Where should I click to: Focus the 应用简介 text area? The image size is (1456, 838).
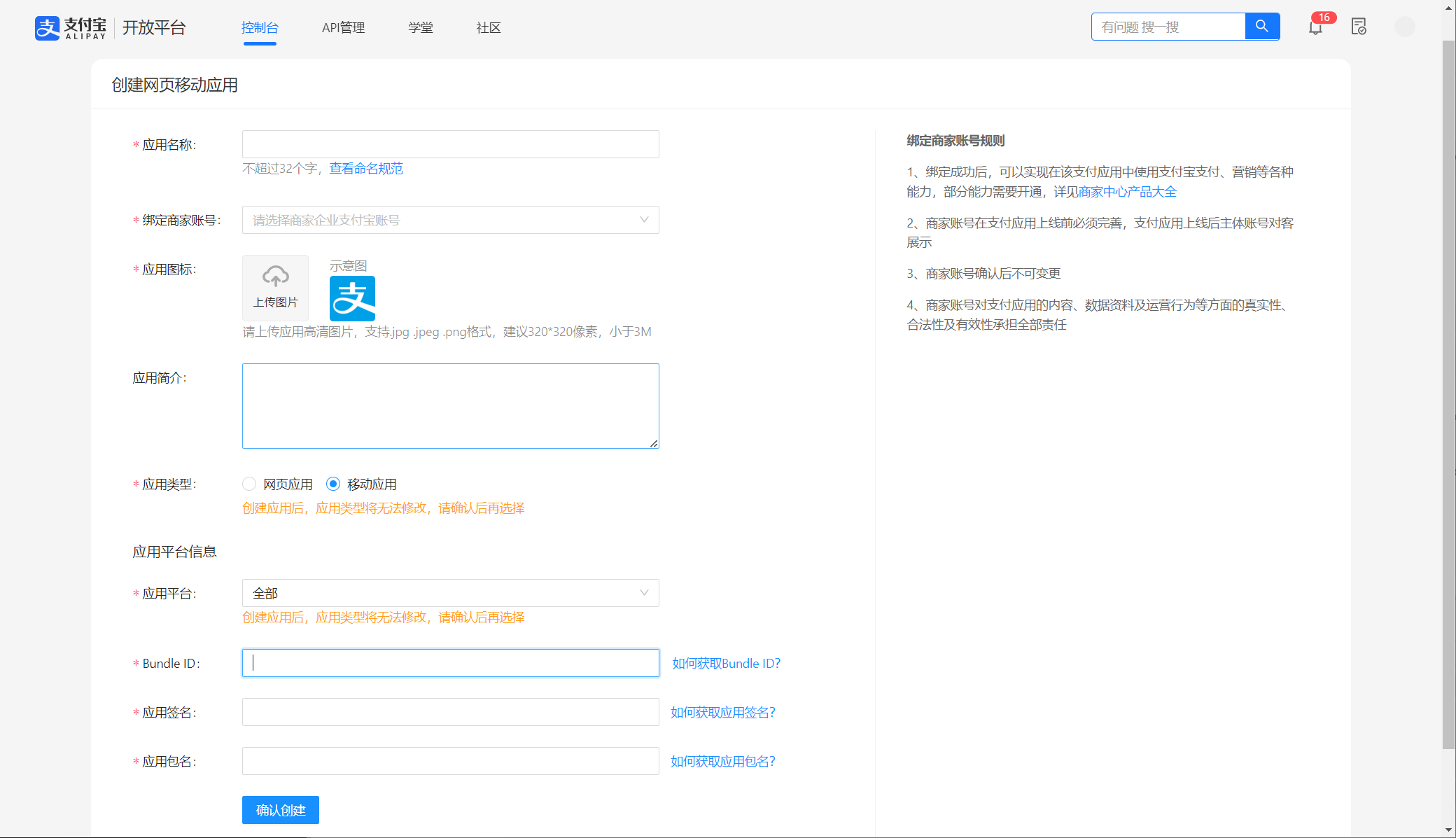pos(450,406)
